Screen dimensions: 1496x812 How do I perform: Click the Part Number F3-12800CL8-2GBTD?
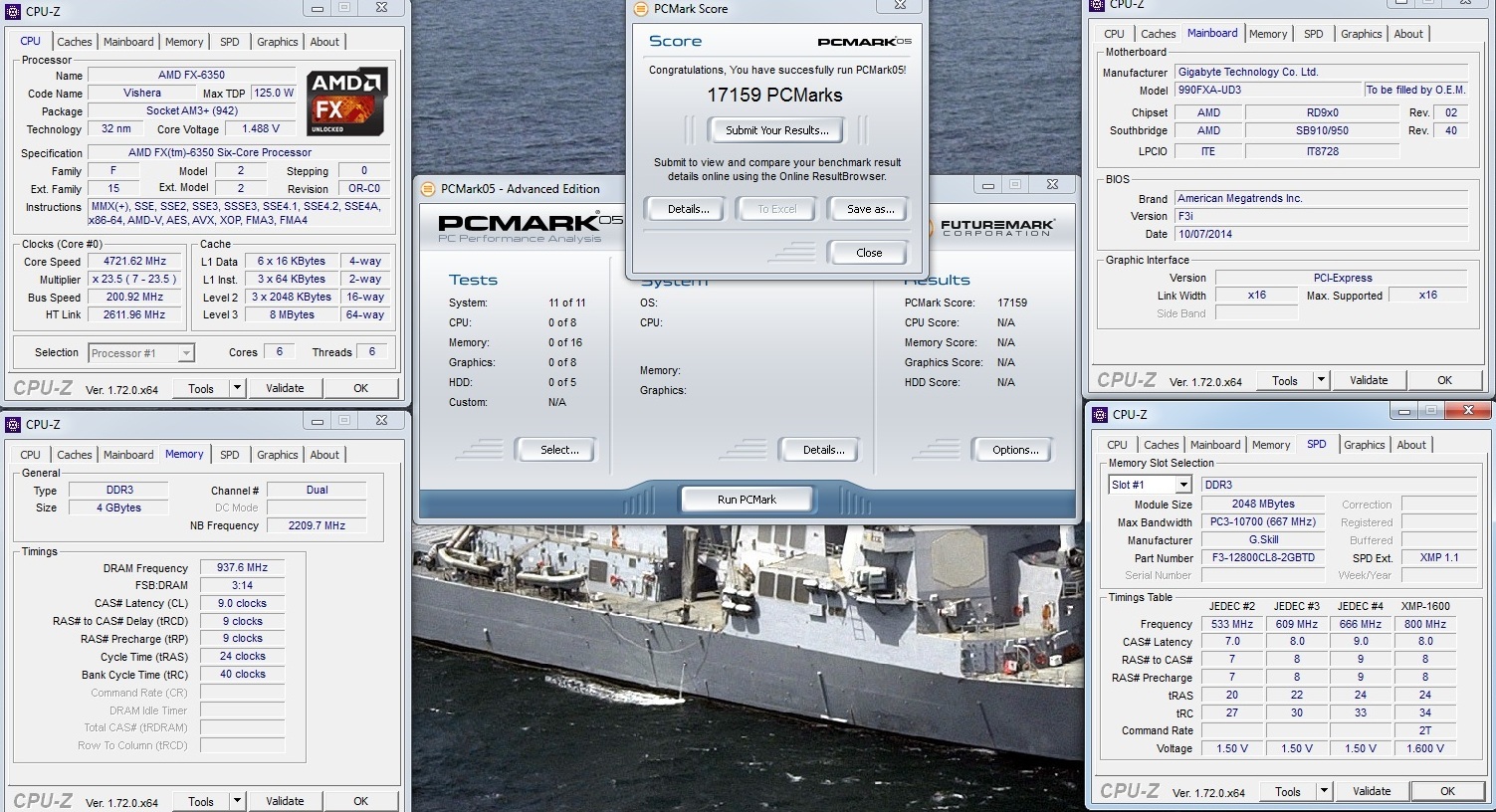coord(1263,557)
